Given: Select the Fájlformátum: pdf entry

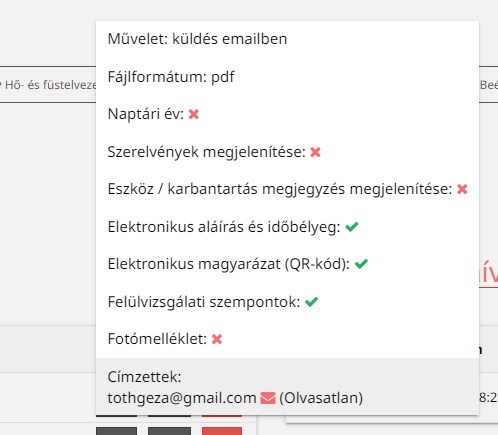Looking at the screenshot, I should point(287,77).
